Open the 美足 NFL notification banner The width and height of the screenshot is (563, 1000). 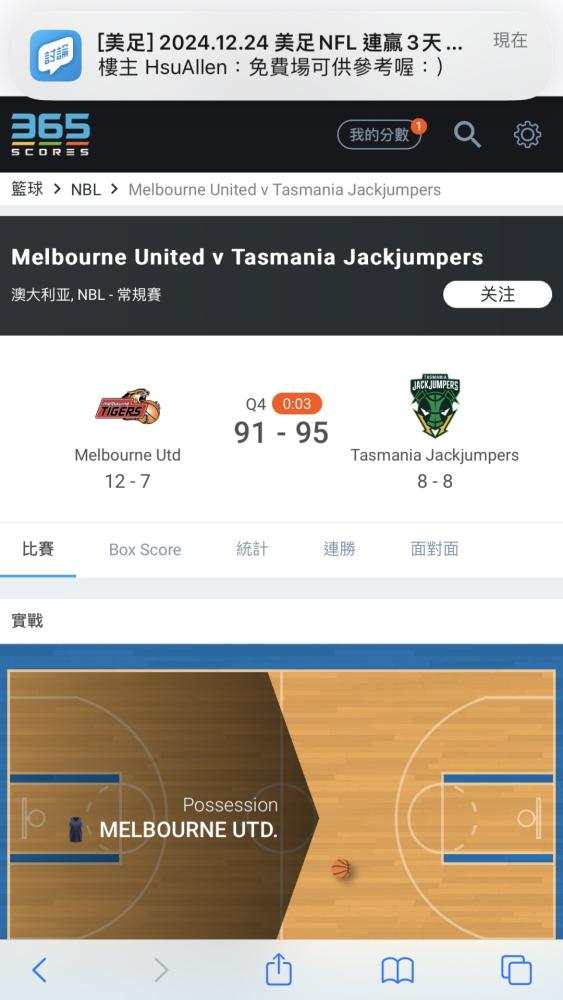tap(281, 55)
